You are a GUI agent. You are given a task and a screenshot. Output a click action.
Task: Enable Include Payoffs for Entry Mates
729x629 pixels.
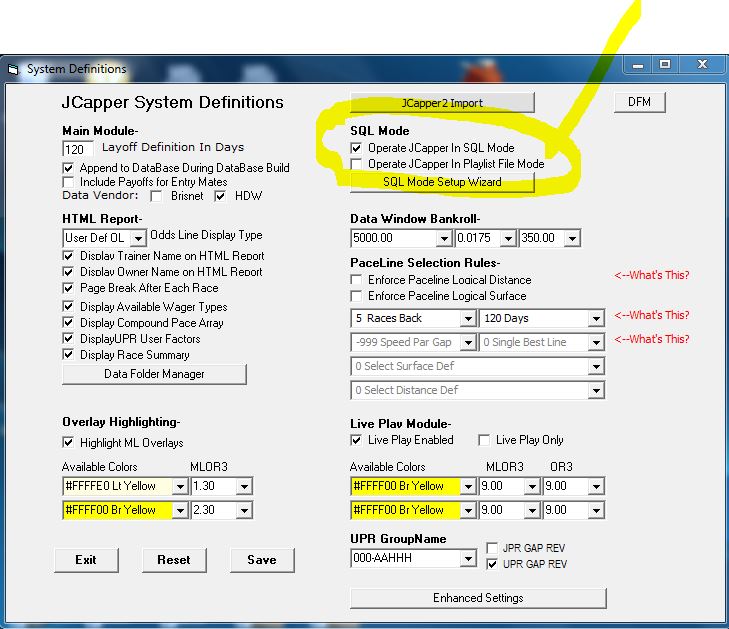tap(68, 182)
